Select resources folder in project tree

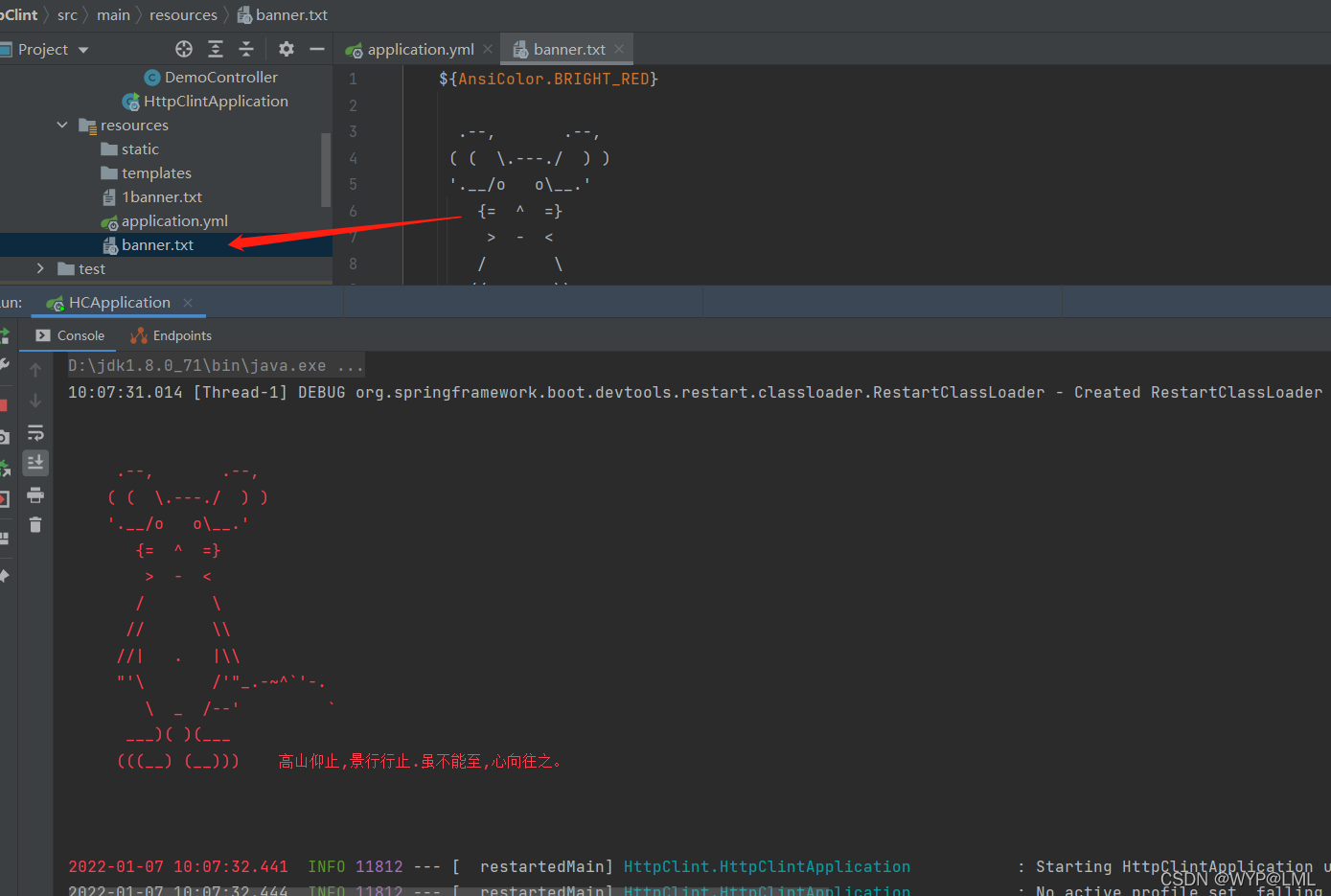point(124,125)
